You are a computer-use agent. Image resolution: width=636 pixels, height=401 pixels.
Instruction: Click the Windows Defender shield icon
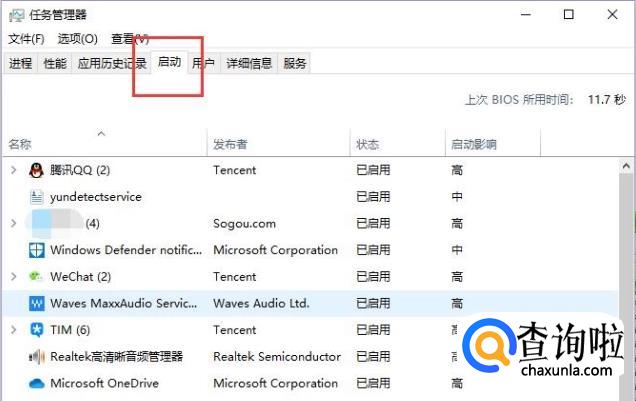click(x=37, y=250)
